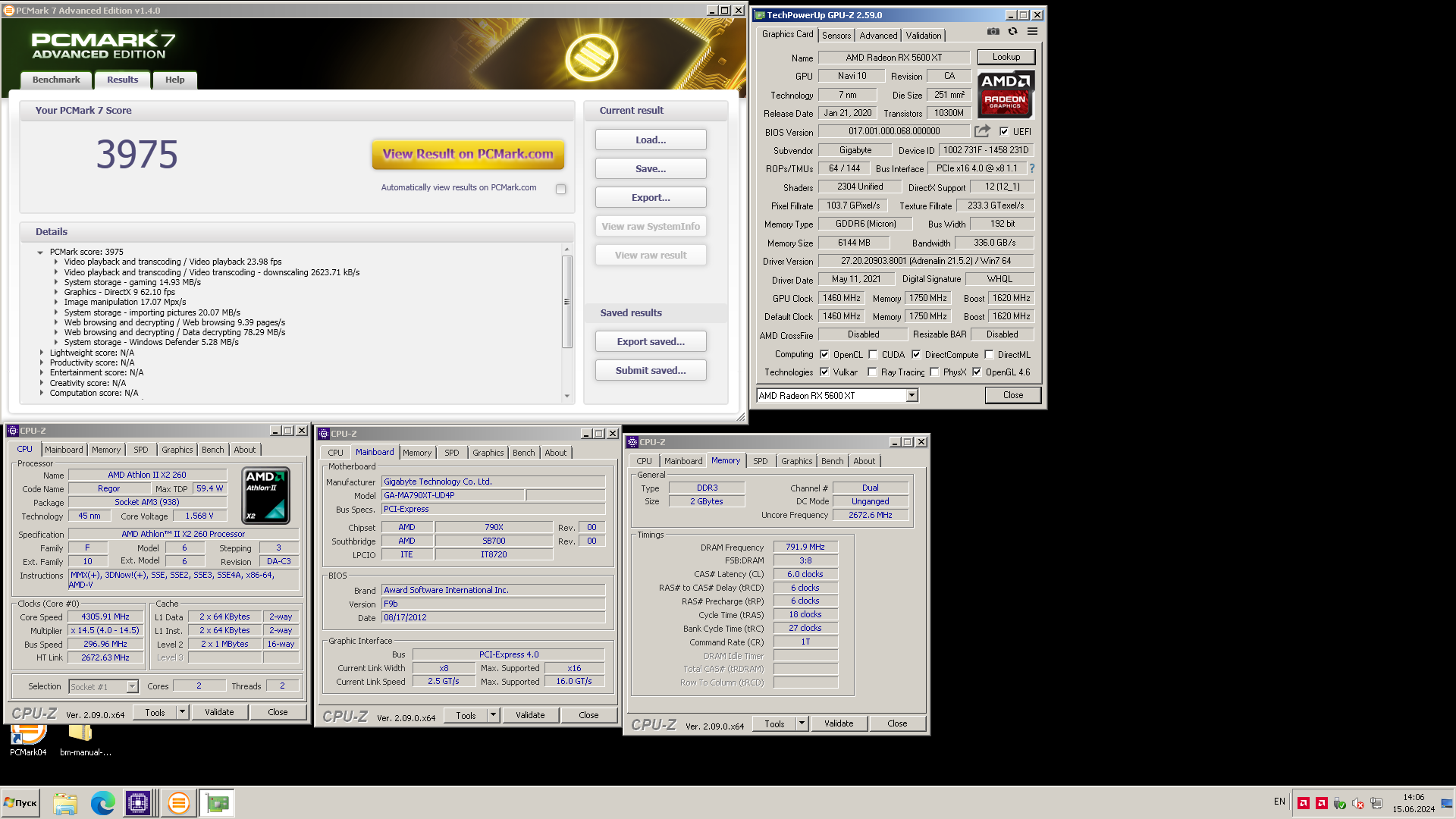Switch to the Benchmark tab in PCMark 7
The width and height of the screenshot is (1456, 819).
(56, 80)
